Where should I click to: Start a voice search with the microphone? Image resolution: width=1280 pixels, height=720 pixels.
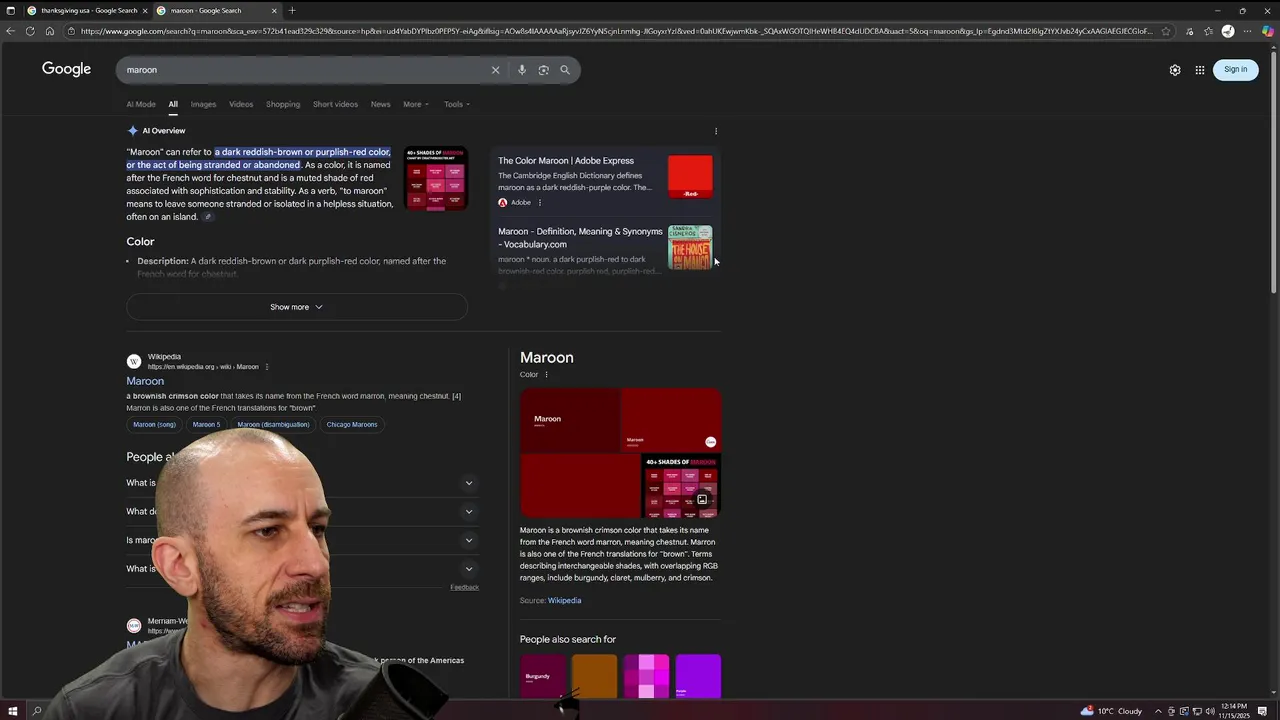pos(522,70)
